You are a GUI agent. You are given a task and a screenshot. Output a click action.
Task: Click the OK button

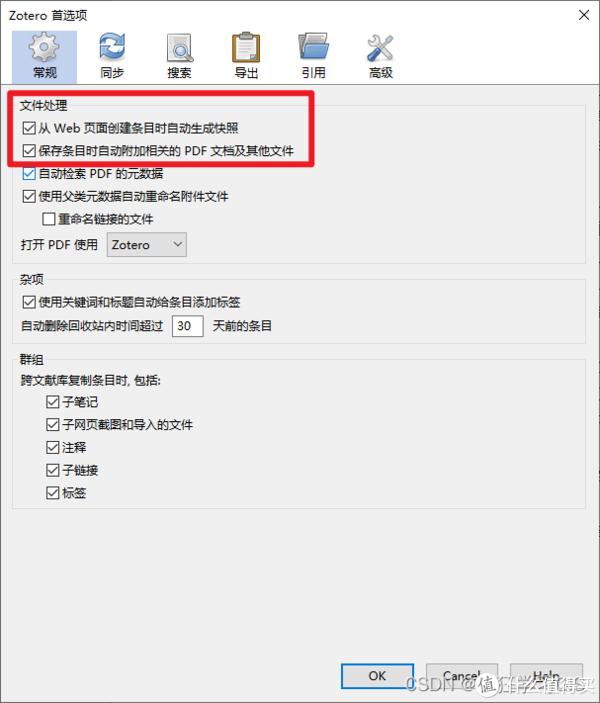coord(377,676)
